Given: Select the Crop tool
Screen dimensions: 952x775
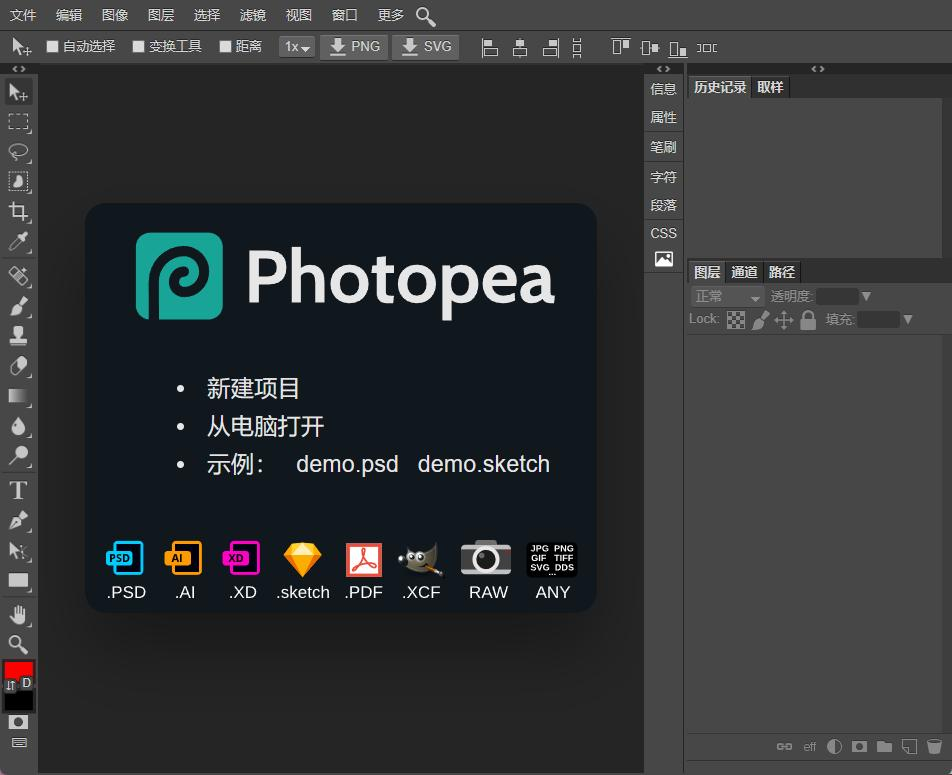Looking at the screenshot, I should 18,211.
